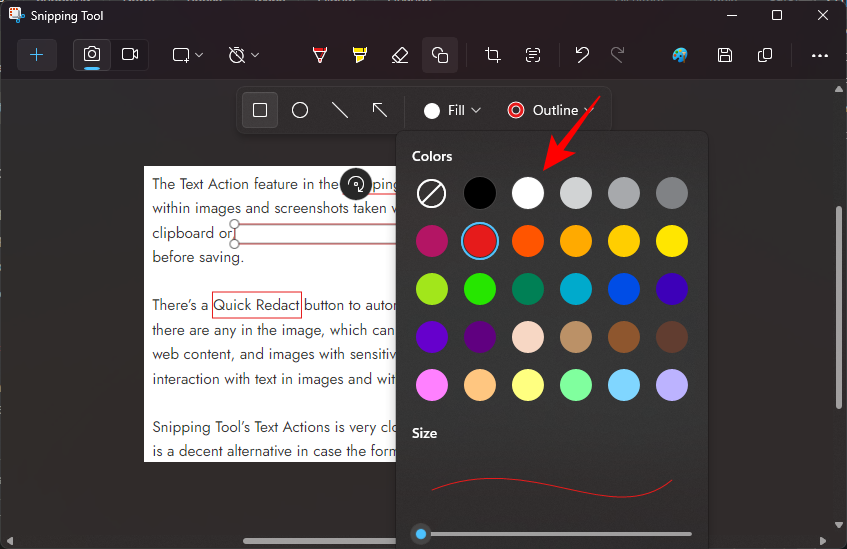This screenshot has width=847, height=549.
Task: Undo the last action
Action: tap(582, 55)
